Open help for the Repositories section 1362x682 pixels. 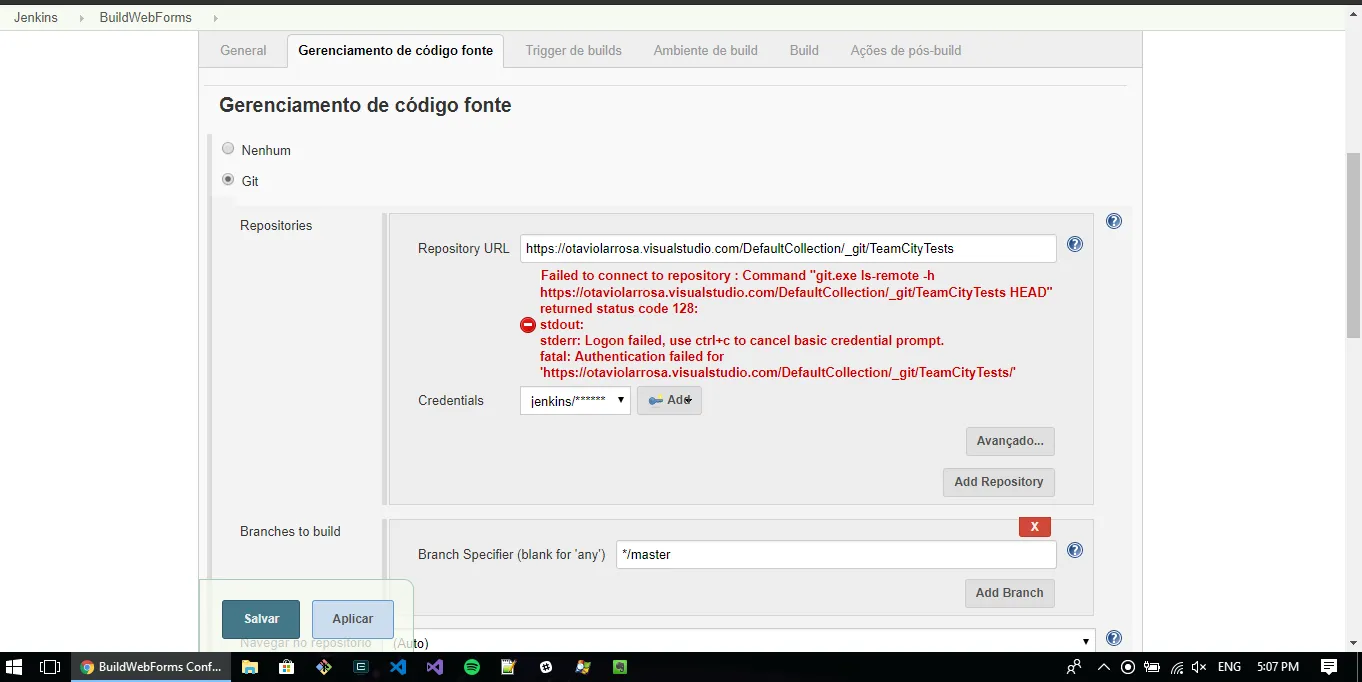1114,222
